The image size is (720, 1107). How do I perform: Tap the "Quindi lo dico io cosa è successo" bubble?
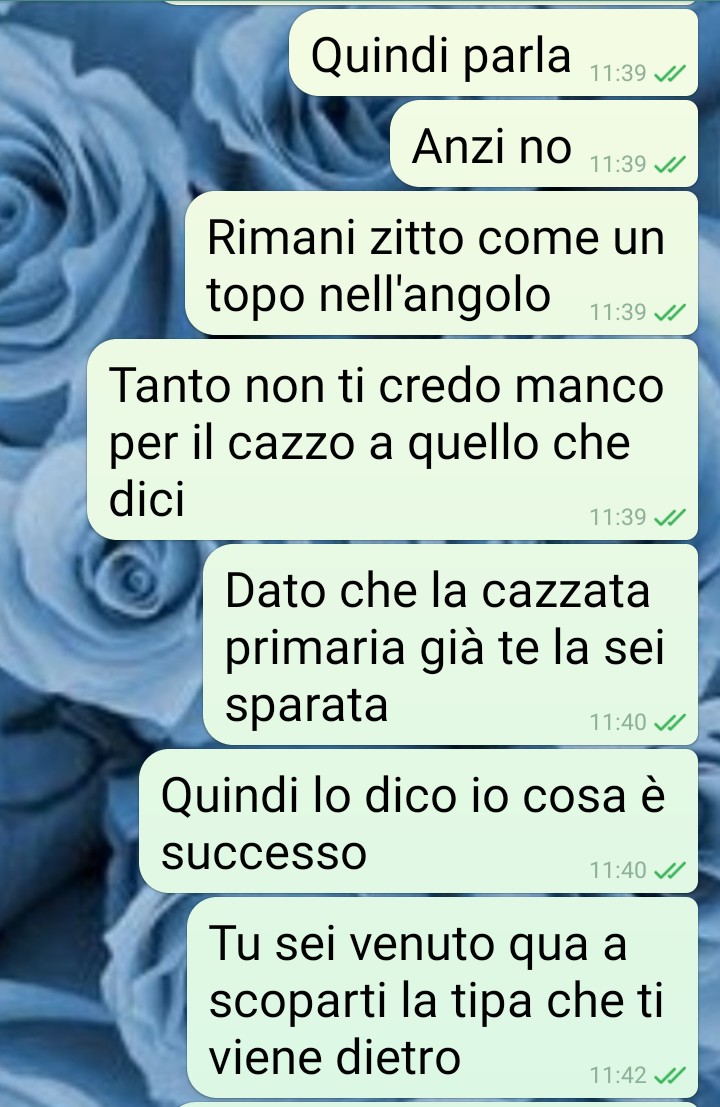tap(419, 821)
